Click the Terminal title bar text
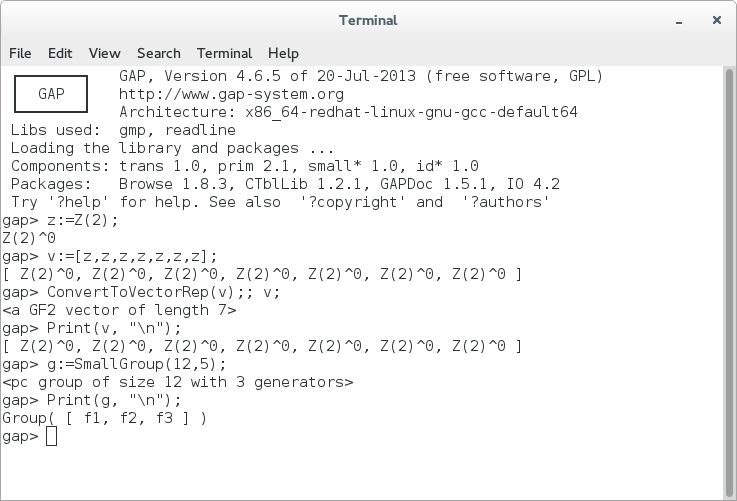This screenshot has width=737, height=501. 368,20
